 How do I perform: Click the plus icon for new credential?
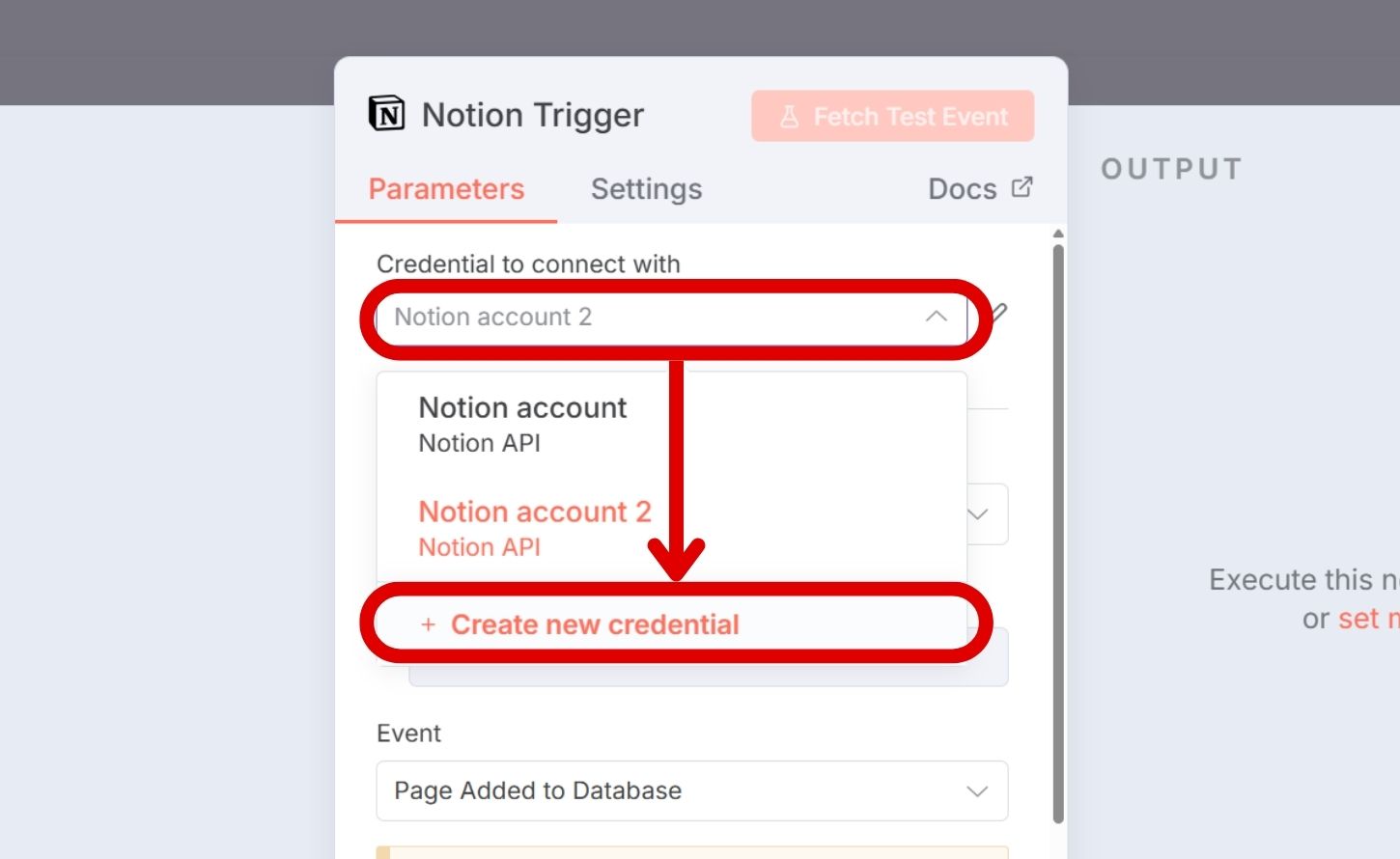click(x=428, y=625)
